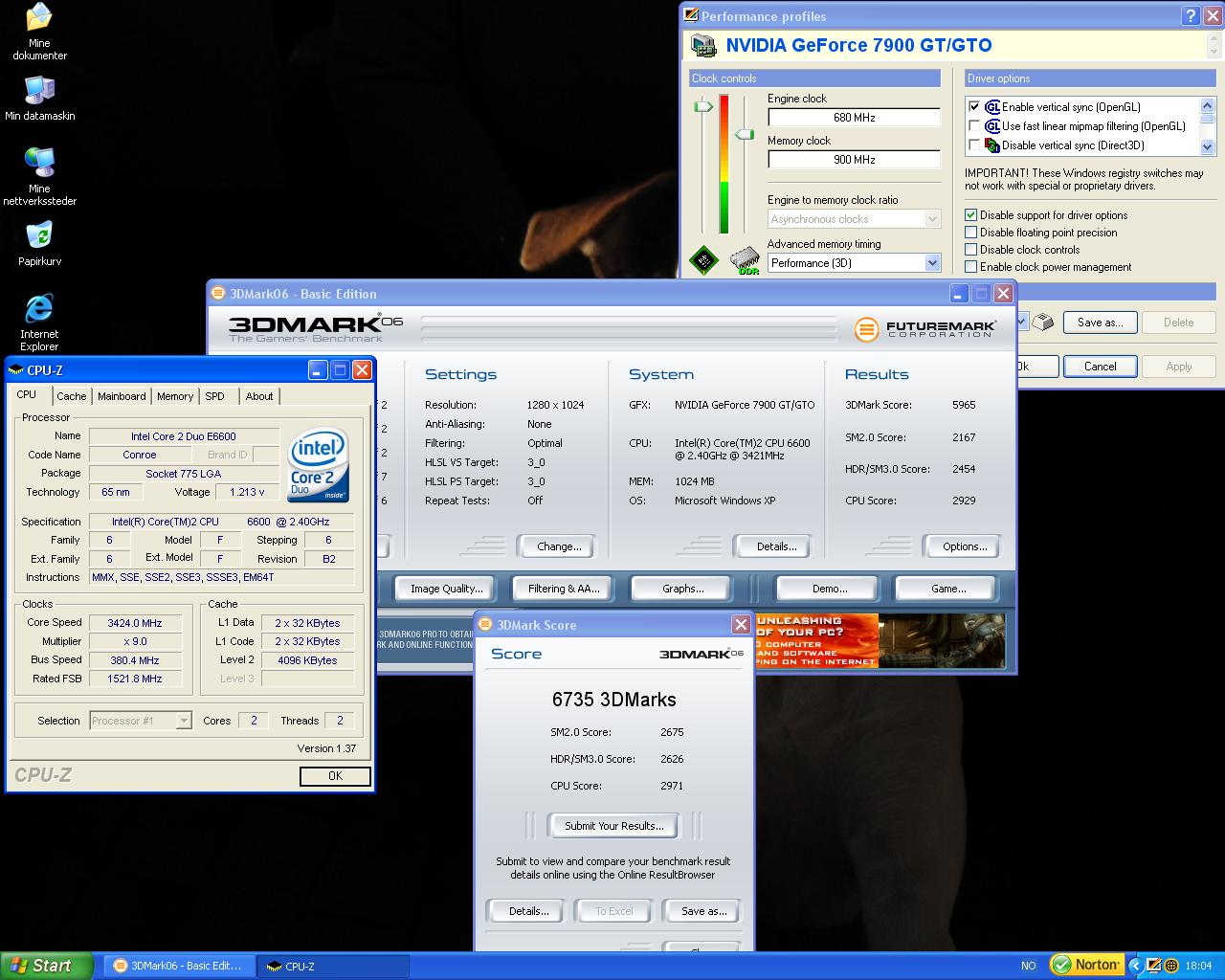Click Cancel in Performance profiles
The image size is (1225, 980).
click(x=1100, y=367)
